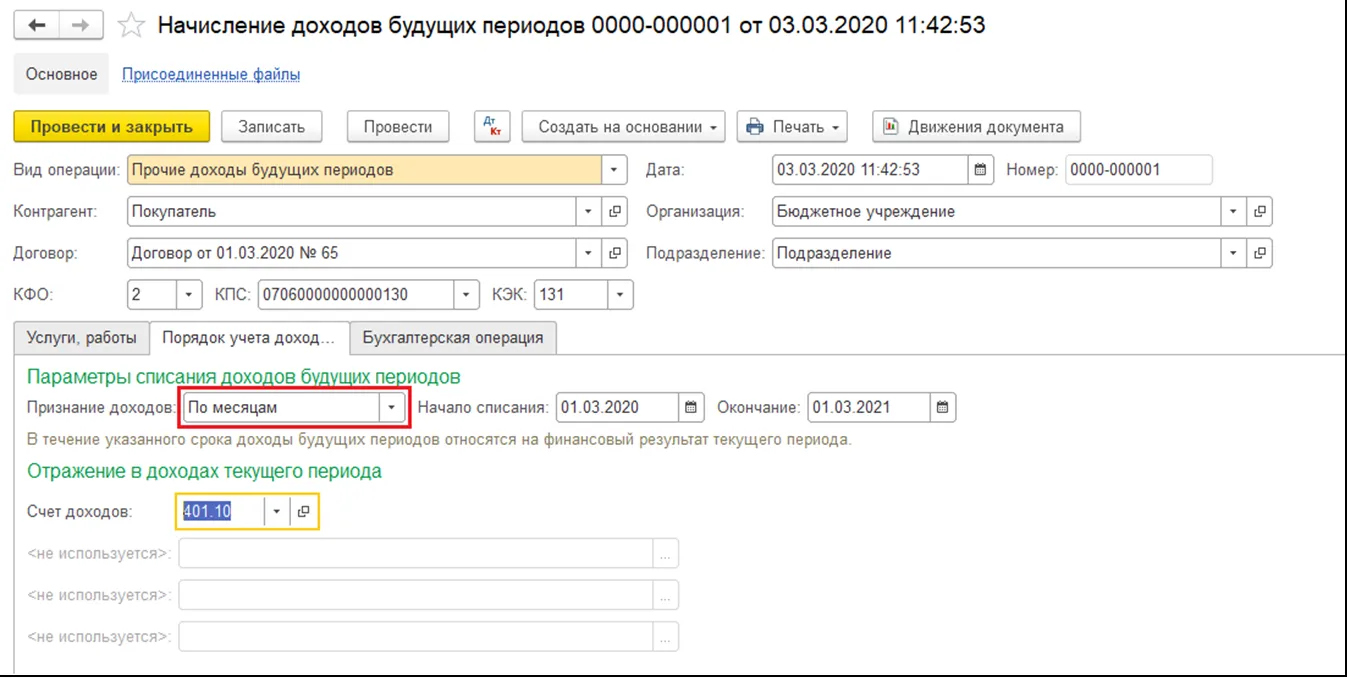Expand Контрагент dropdown arrow
Screen dimensions: 1350x678
pyautogui.click(x=590, y=212)
